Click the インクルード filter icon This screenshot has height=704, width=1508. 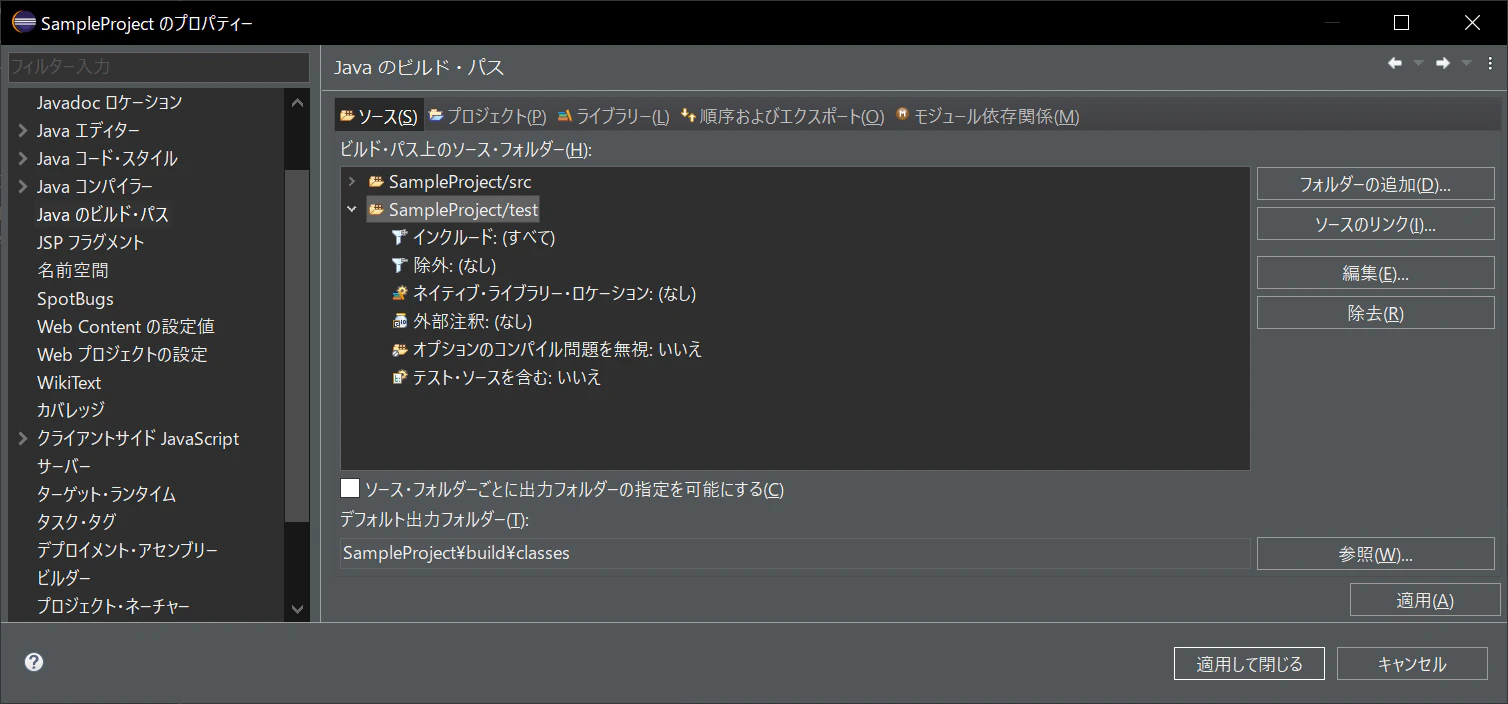pos(400,238)
